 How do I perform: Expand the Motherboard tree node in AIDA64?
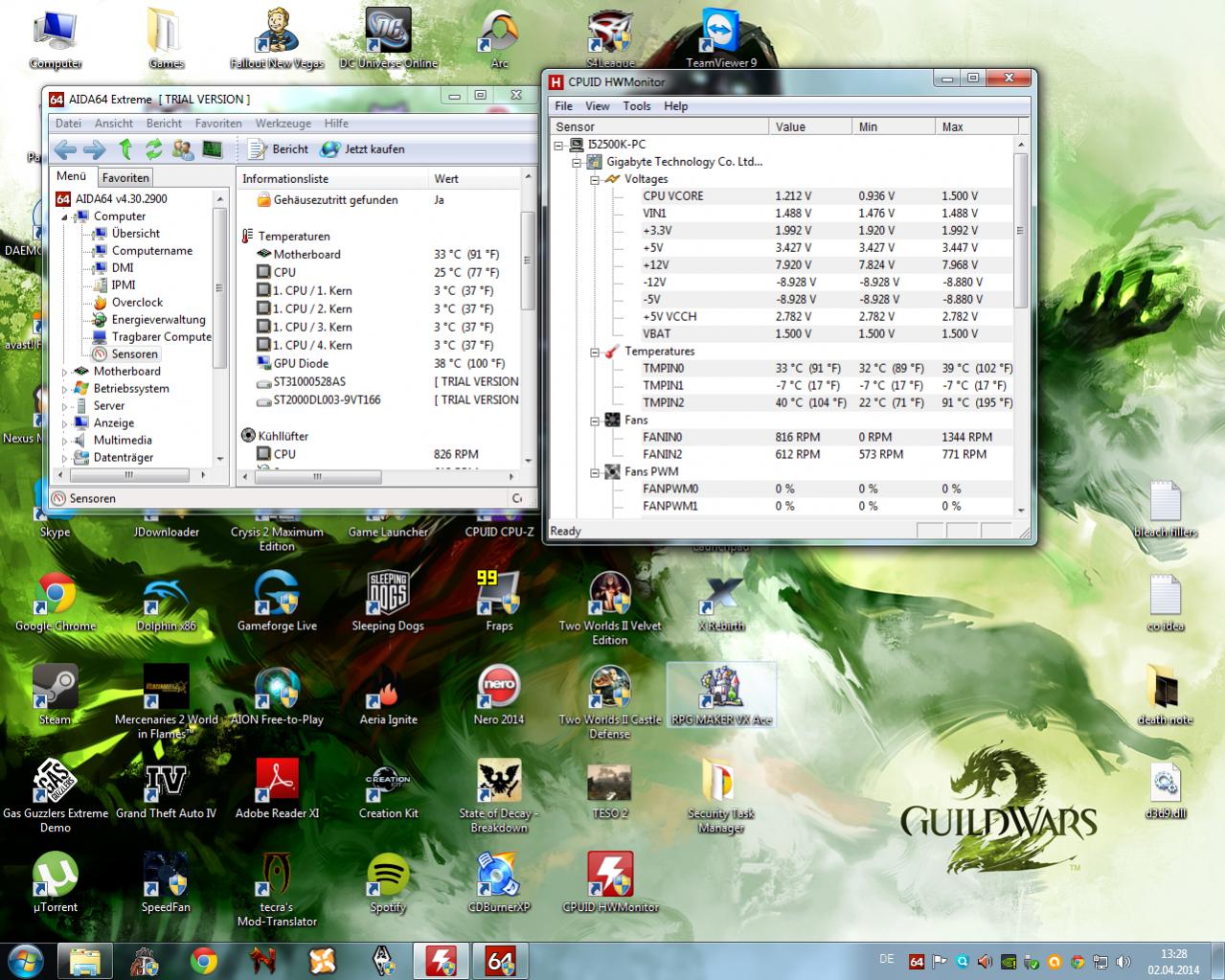click(65, 372)
